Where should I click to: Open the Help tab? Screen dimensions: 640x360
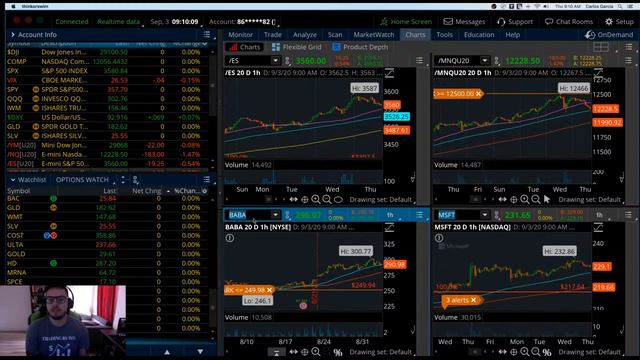(x=513, y=35)
